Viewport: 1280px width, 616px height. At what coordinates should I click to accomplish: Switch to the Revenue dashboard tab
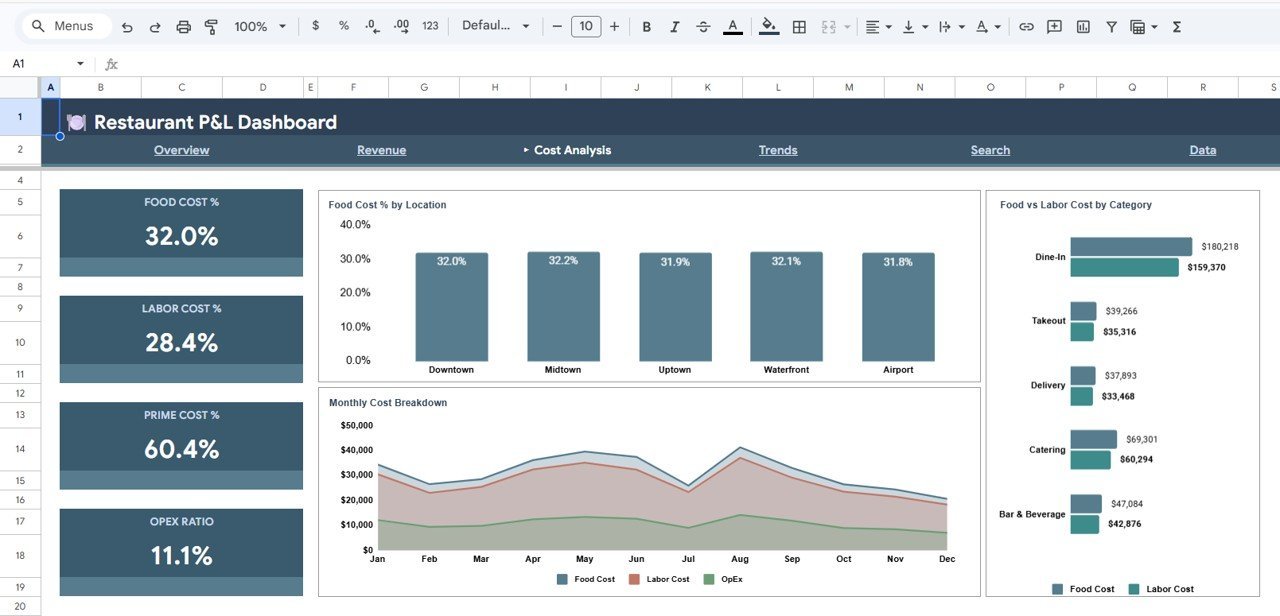click(x=381, y=150)
